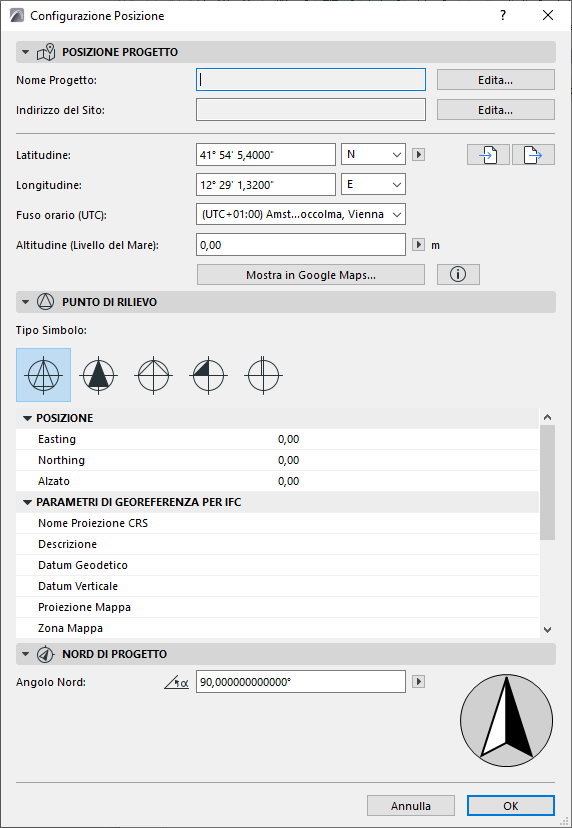This screenshot has width=572, height=828.
Task: Select the Alzato row
Action: pos(277,481)
